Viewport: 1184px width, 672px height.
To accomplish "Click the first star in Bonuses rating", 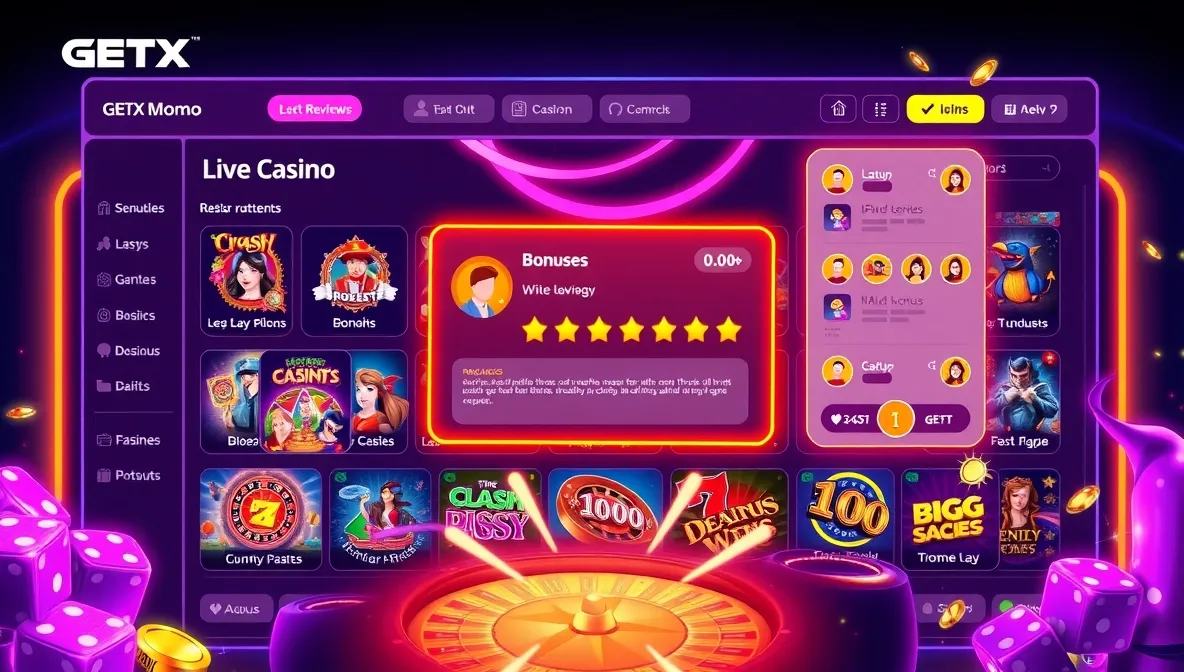I will 535,330.
